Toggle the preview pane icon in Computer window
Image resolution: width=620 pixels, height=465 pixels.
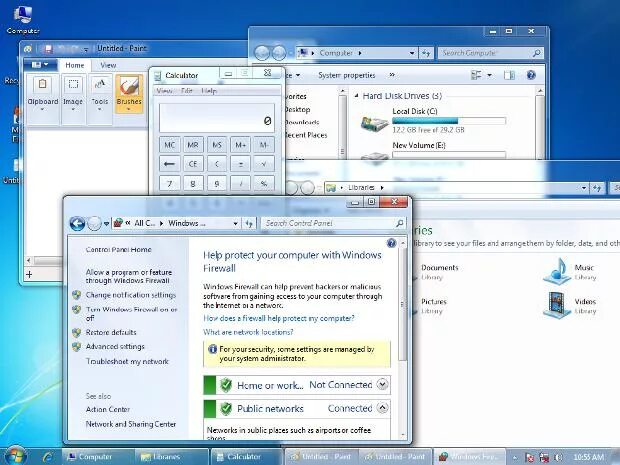509,75
